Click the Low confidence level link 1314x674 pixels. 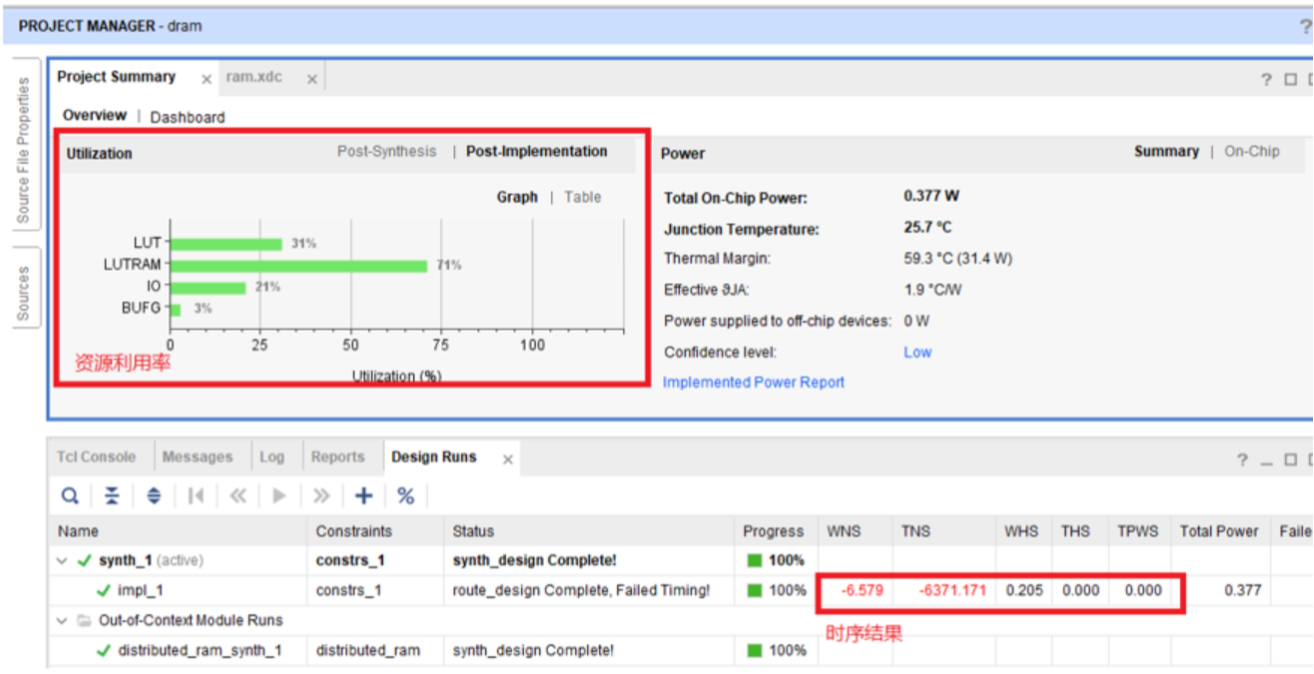click(917, 352)
